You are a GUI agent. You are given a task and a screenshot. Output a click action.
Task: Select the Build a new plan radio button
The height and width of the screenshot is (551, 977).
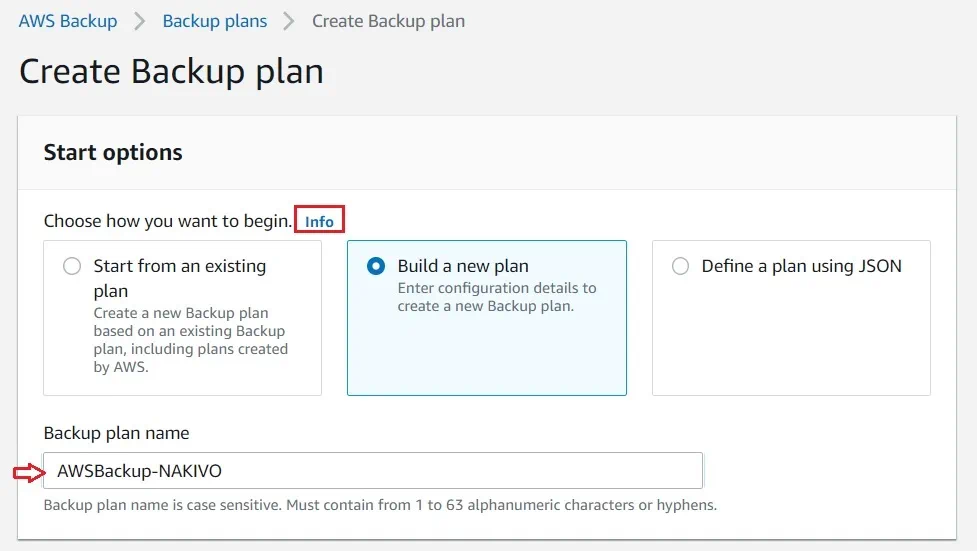[x=376, y=267]
